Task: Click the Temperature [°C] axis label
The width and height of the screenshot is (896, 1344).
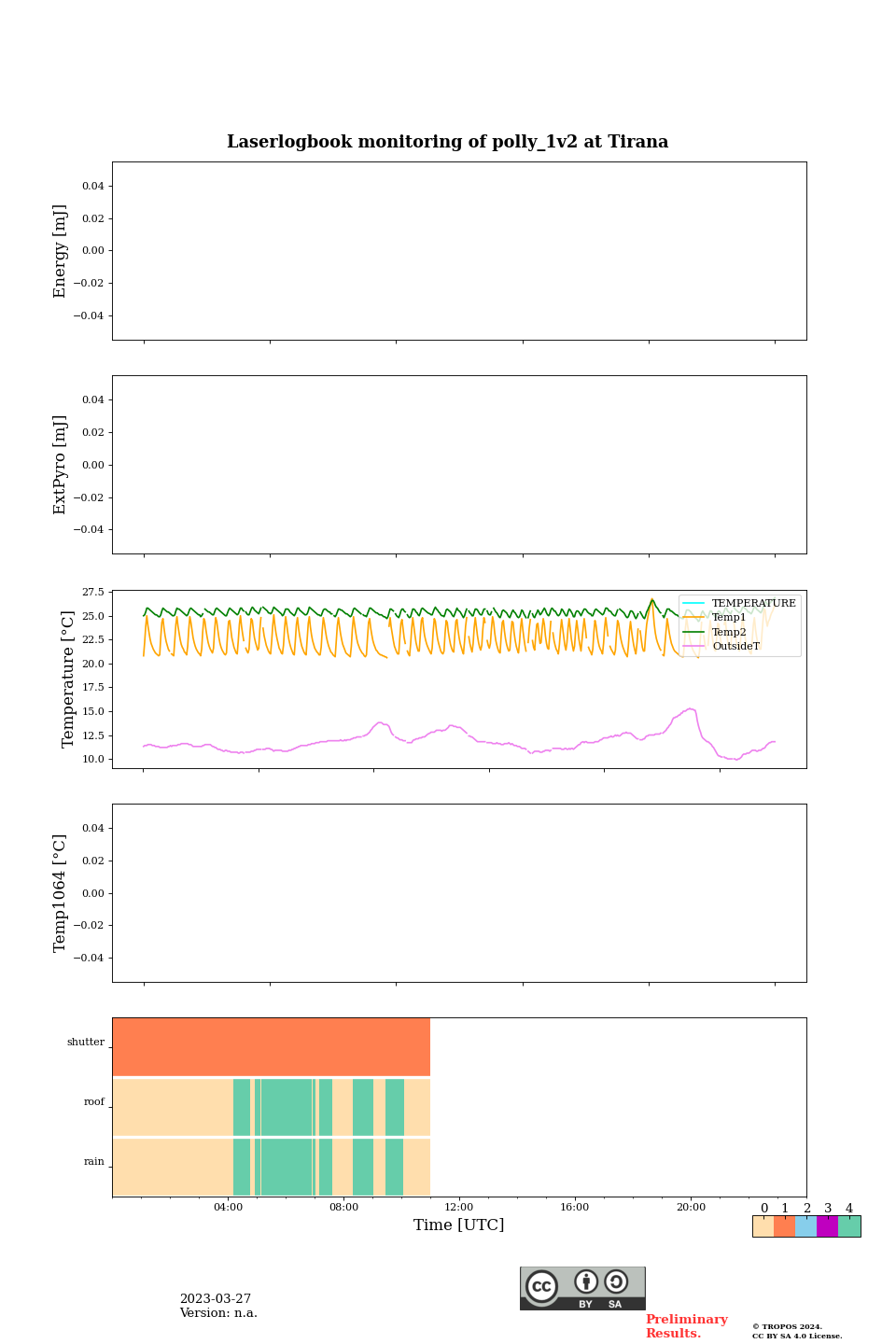Action: pyautogui.click(x=68, y=679)
